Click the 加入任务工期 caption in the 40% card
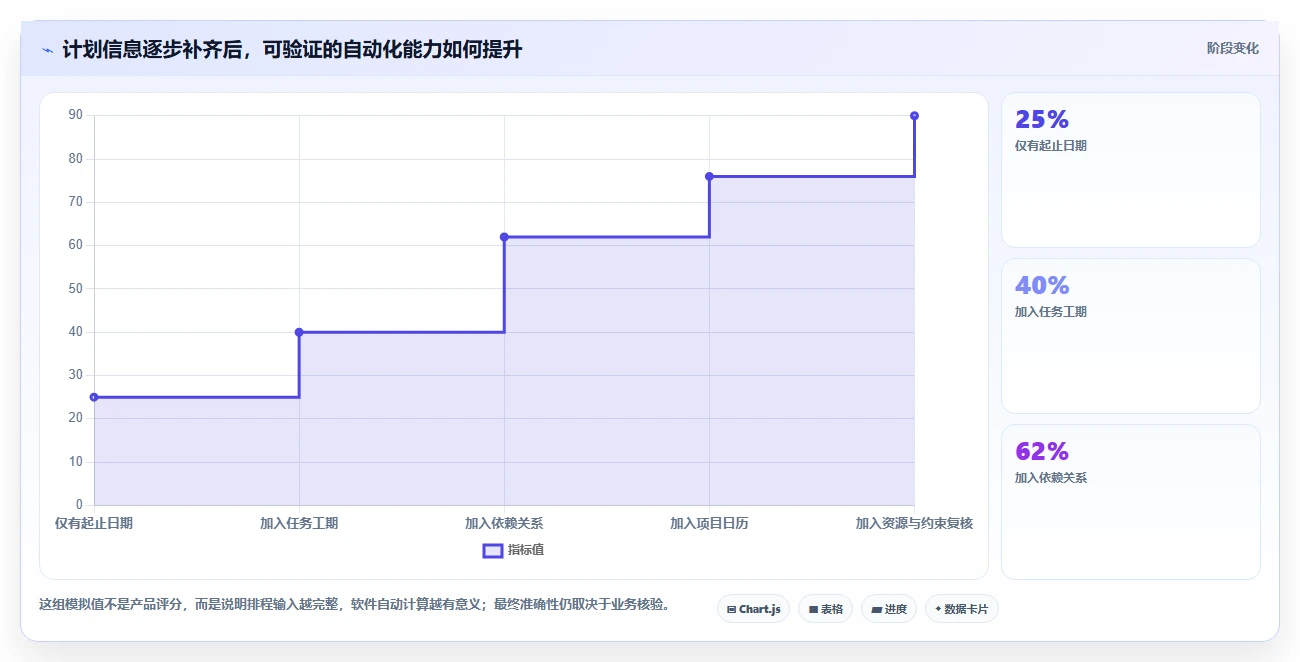The image size is (1300, 662). coord(1051,312)
